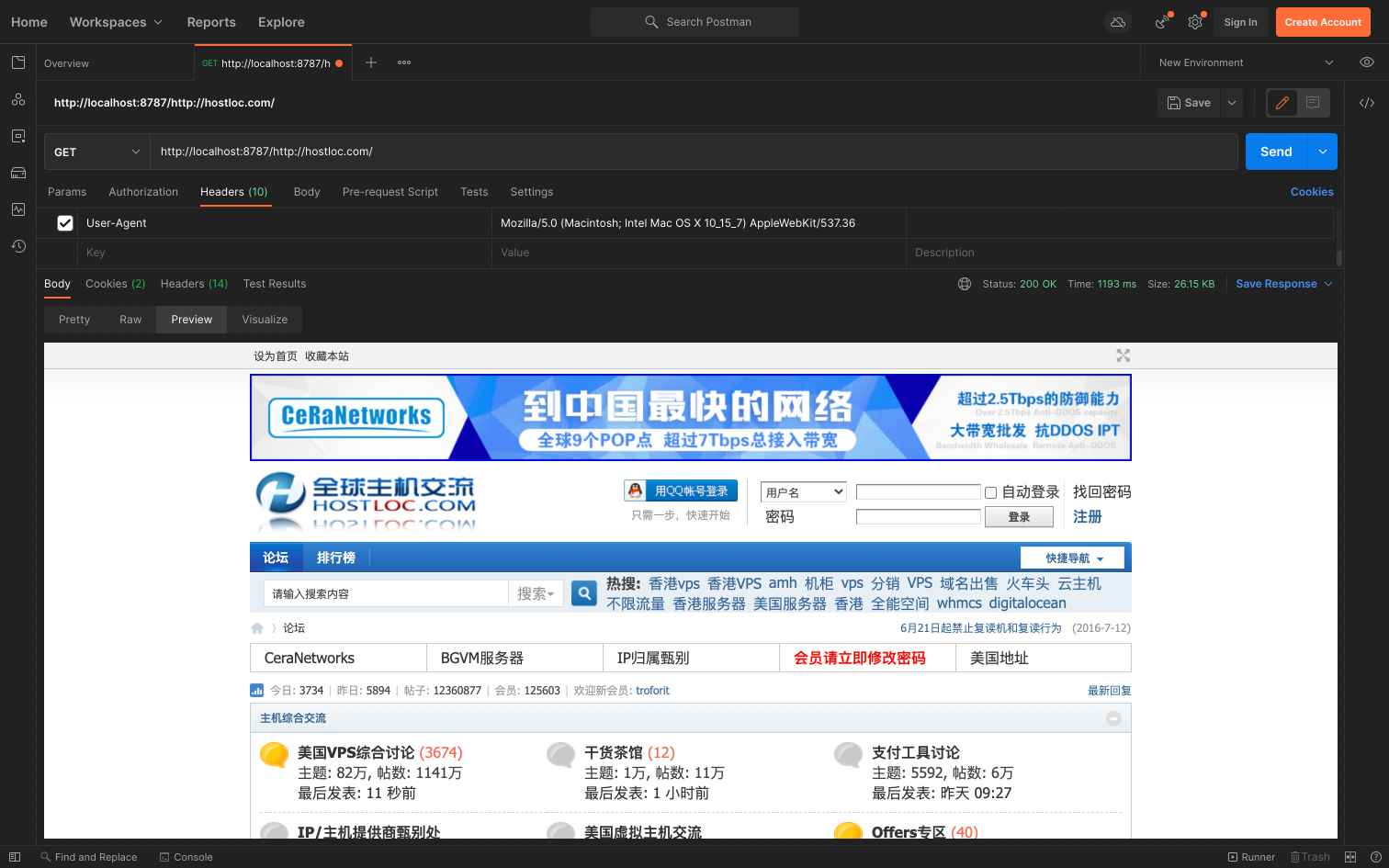Switch to the Authorization tab
This screenshot has height=868, width=1389.
pos(143,192)
